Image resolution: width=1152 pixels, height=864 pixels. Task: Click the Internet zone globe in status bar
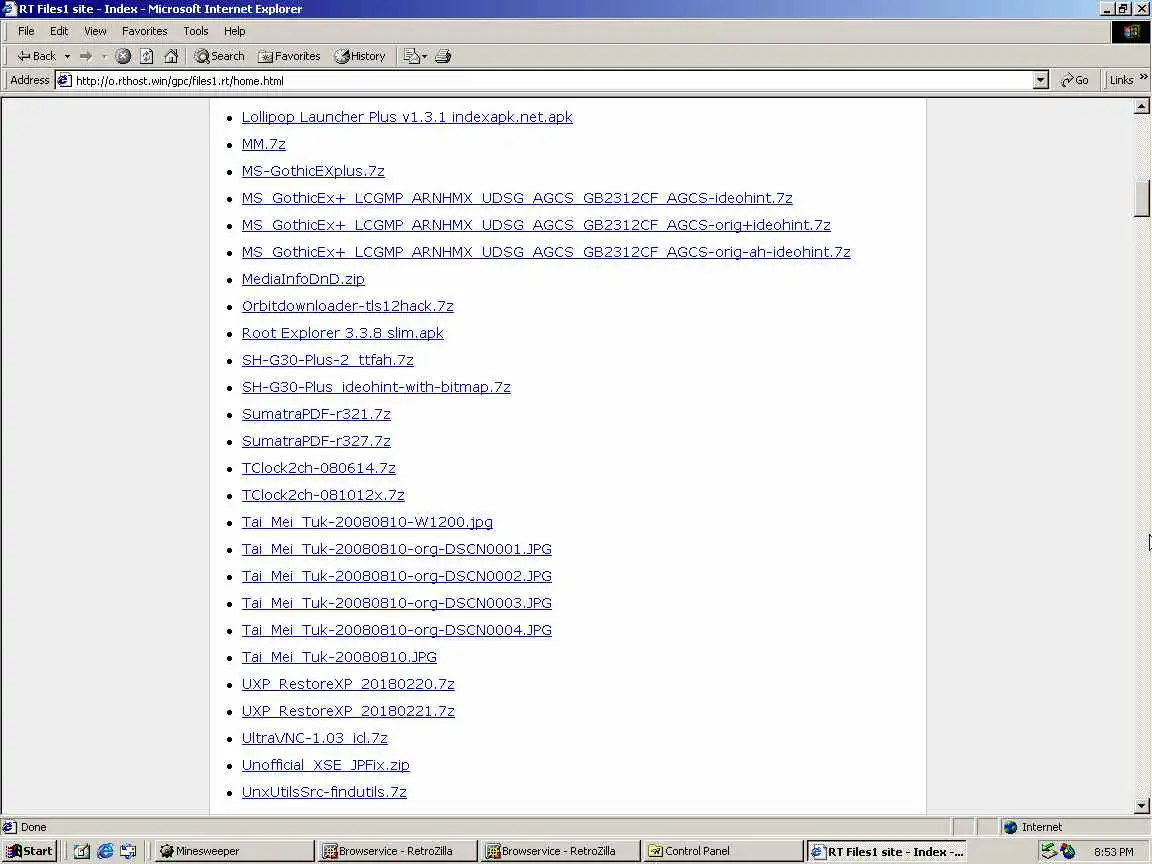click(1010, 827)
